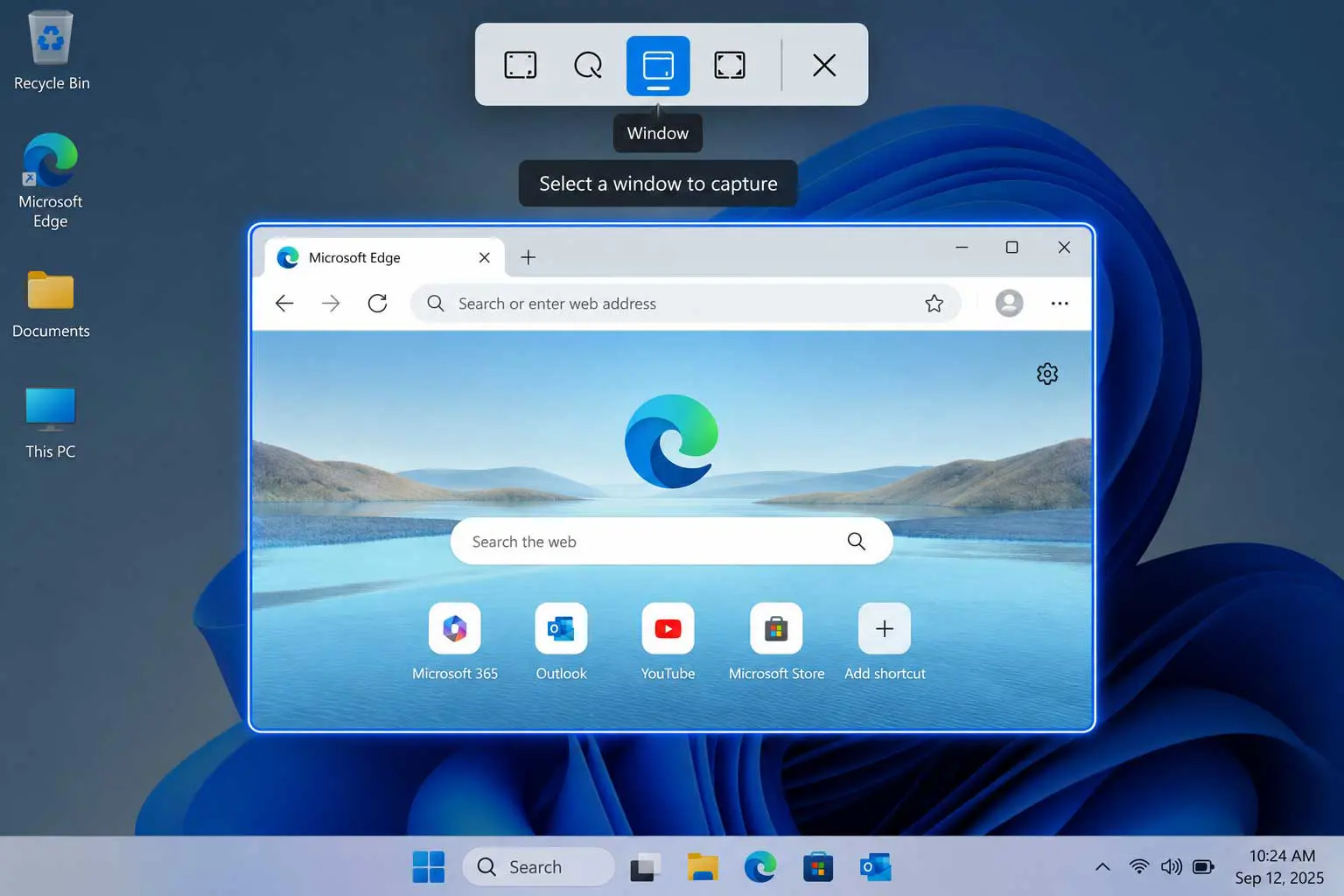Add page to favorites with the star

coord(934,304)
